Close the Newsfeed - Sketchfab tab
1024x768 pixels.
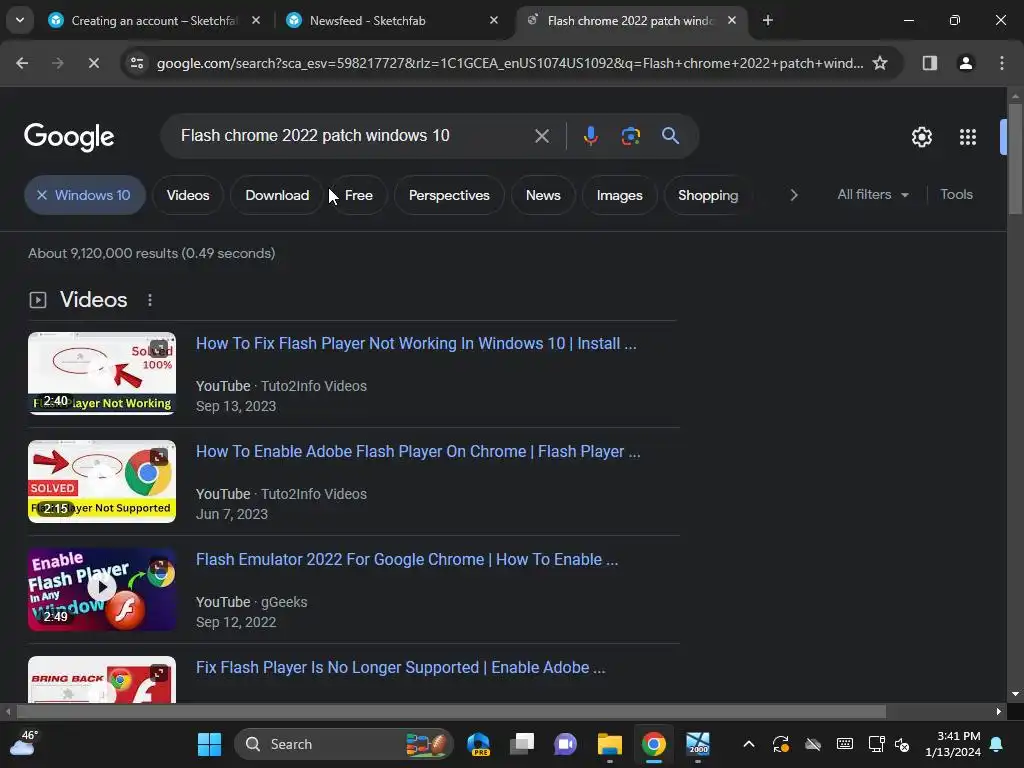pos(494,20)
